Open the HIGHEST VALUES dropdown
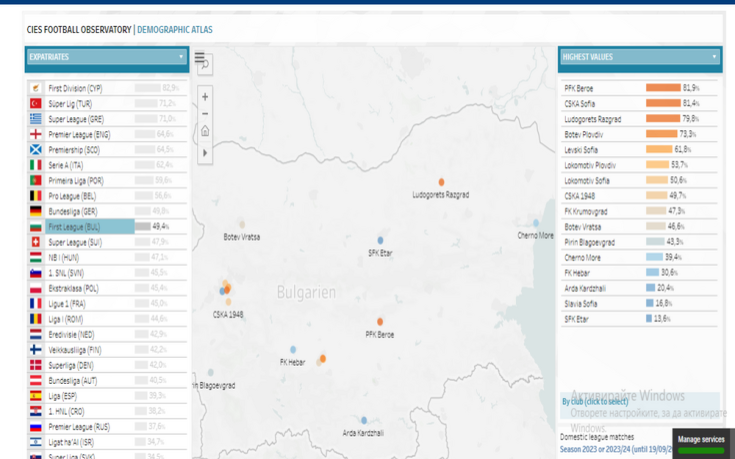The height and width of the screenshot is (459, 735). 640,57
